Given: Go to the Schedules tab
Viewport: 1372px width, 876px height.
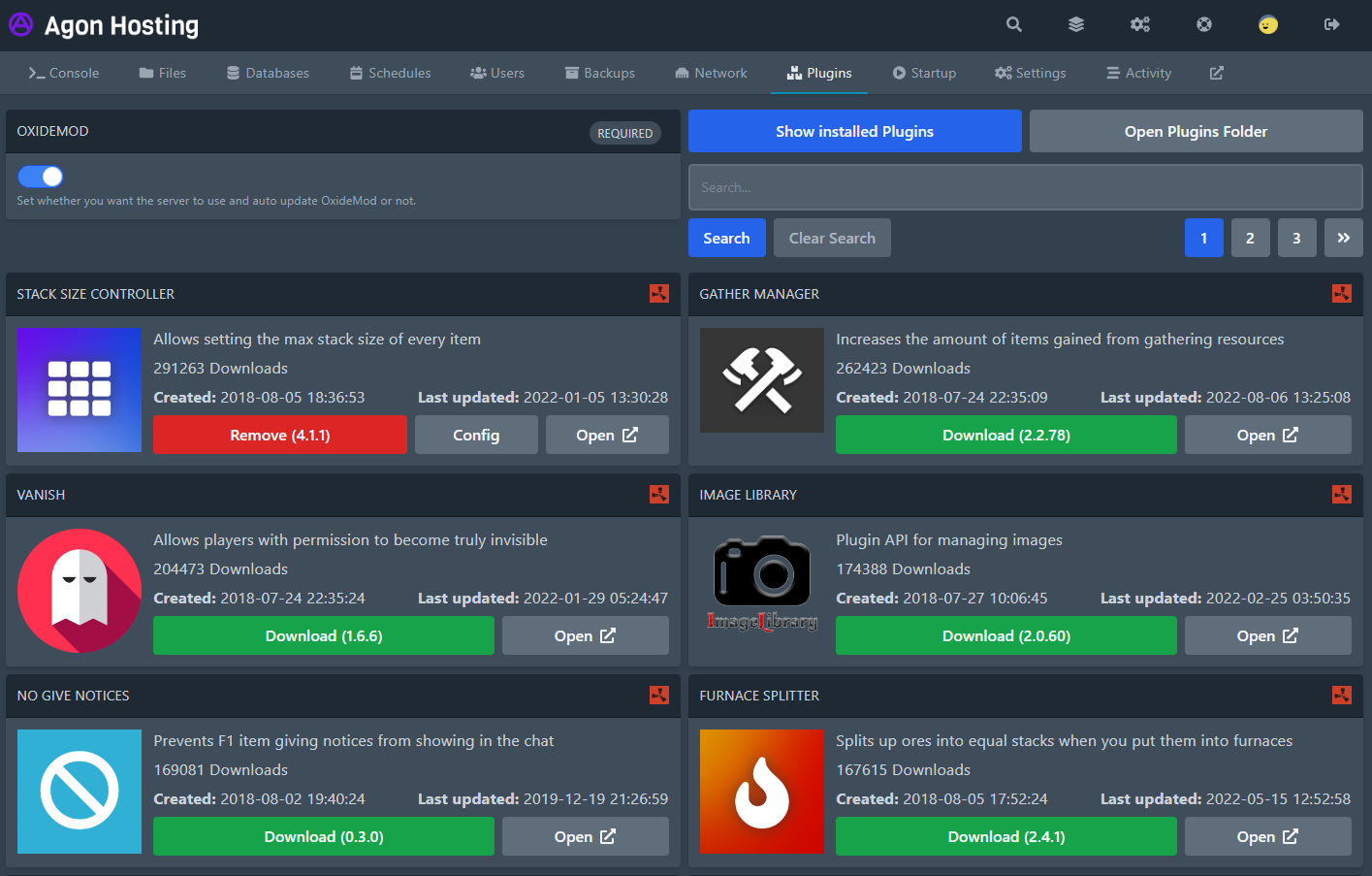Looking at the screenshot, I should pos(391,73).
